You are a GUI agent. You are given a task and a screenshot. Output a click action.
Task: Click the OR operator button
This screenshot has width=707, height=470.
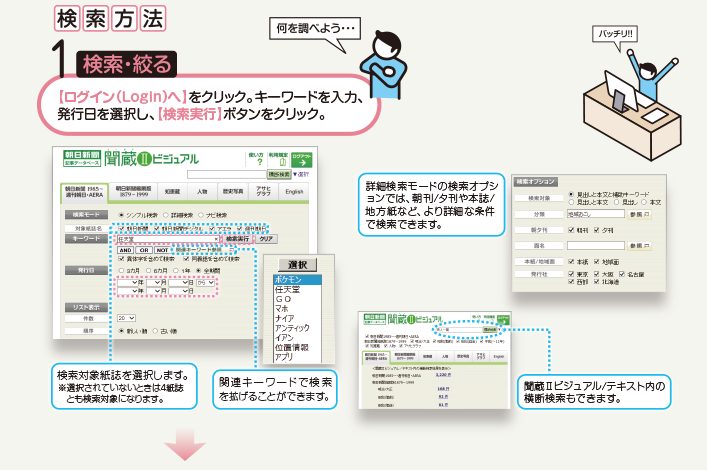[144, 250]
